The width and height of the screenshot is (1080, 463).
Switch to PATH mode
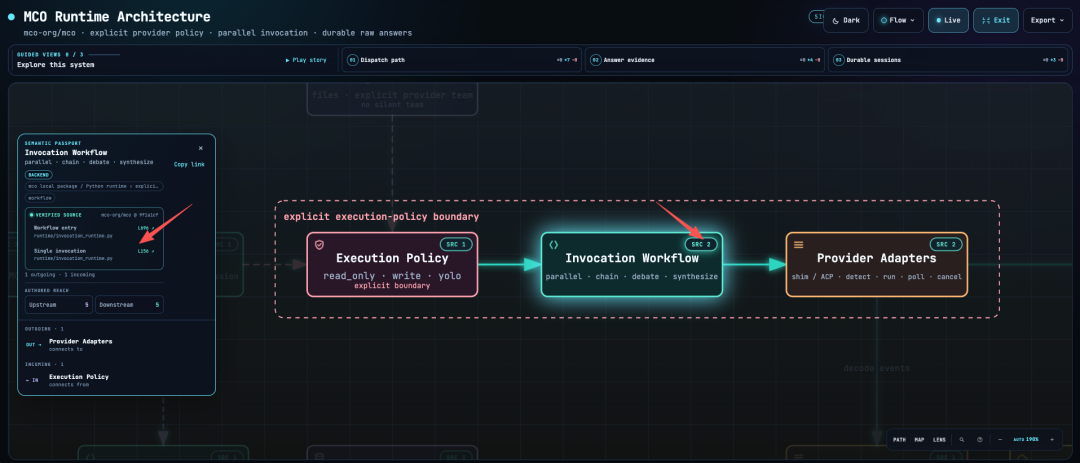pos(900,440)
